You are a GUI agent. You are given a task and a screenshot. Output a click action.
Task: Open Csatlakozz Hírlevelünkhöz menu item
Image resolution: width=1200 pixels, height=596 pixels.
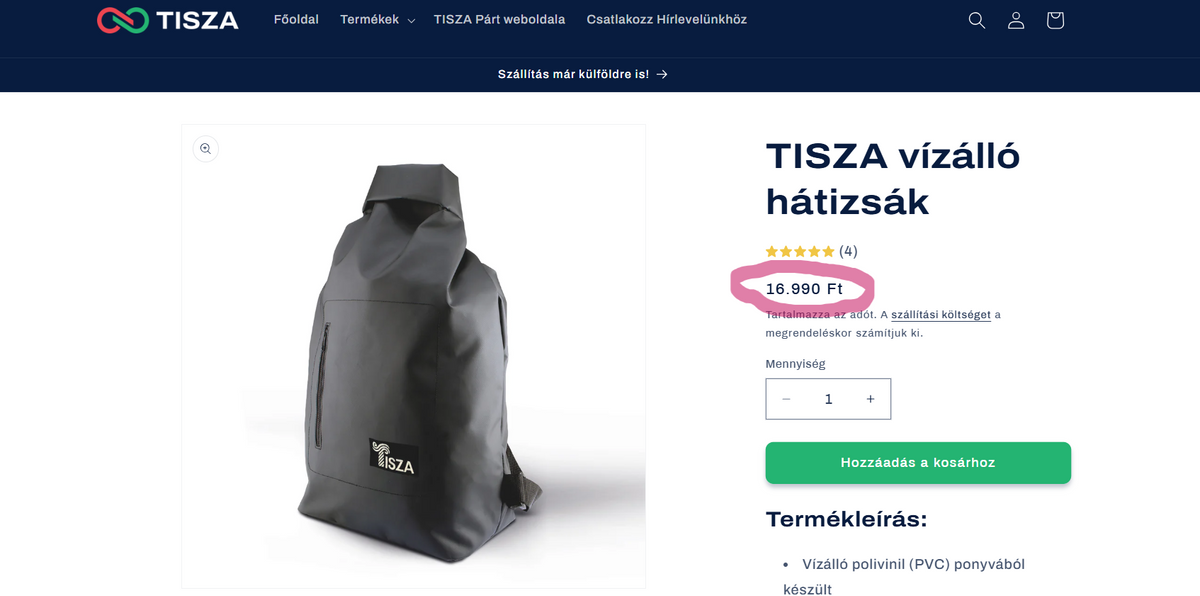click(x=666, y=20)
